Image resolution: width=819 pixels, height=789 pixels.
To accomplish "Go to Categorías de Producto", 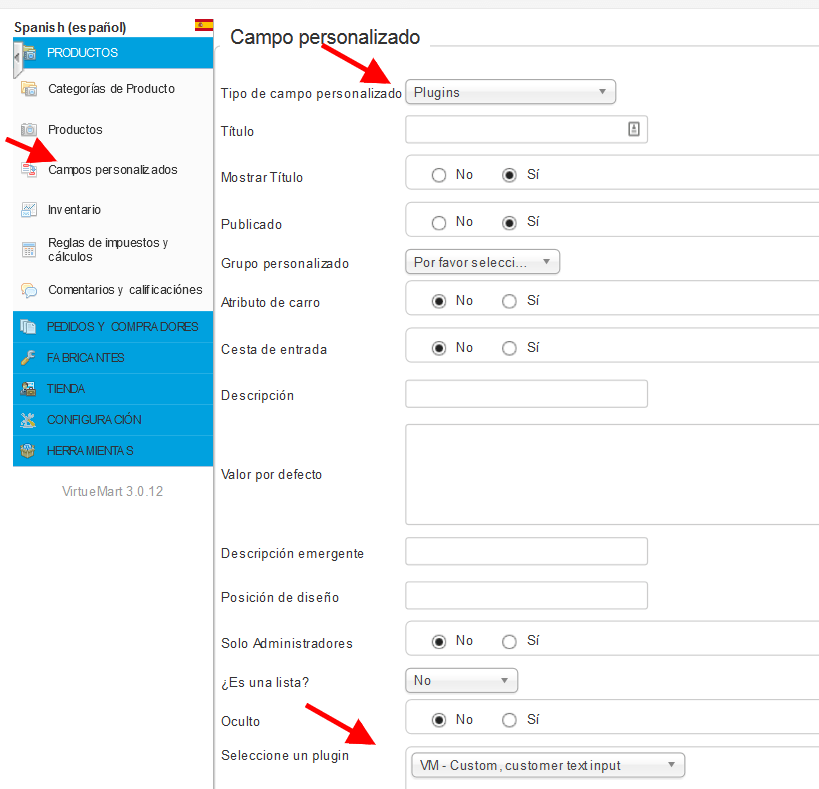I will point(111,89).
